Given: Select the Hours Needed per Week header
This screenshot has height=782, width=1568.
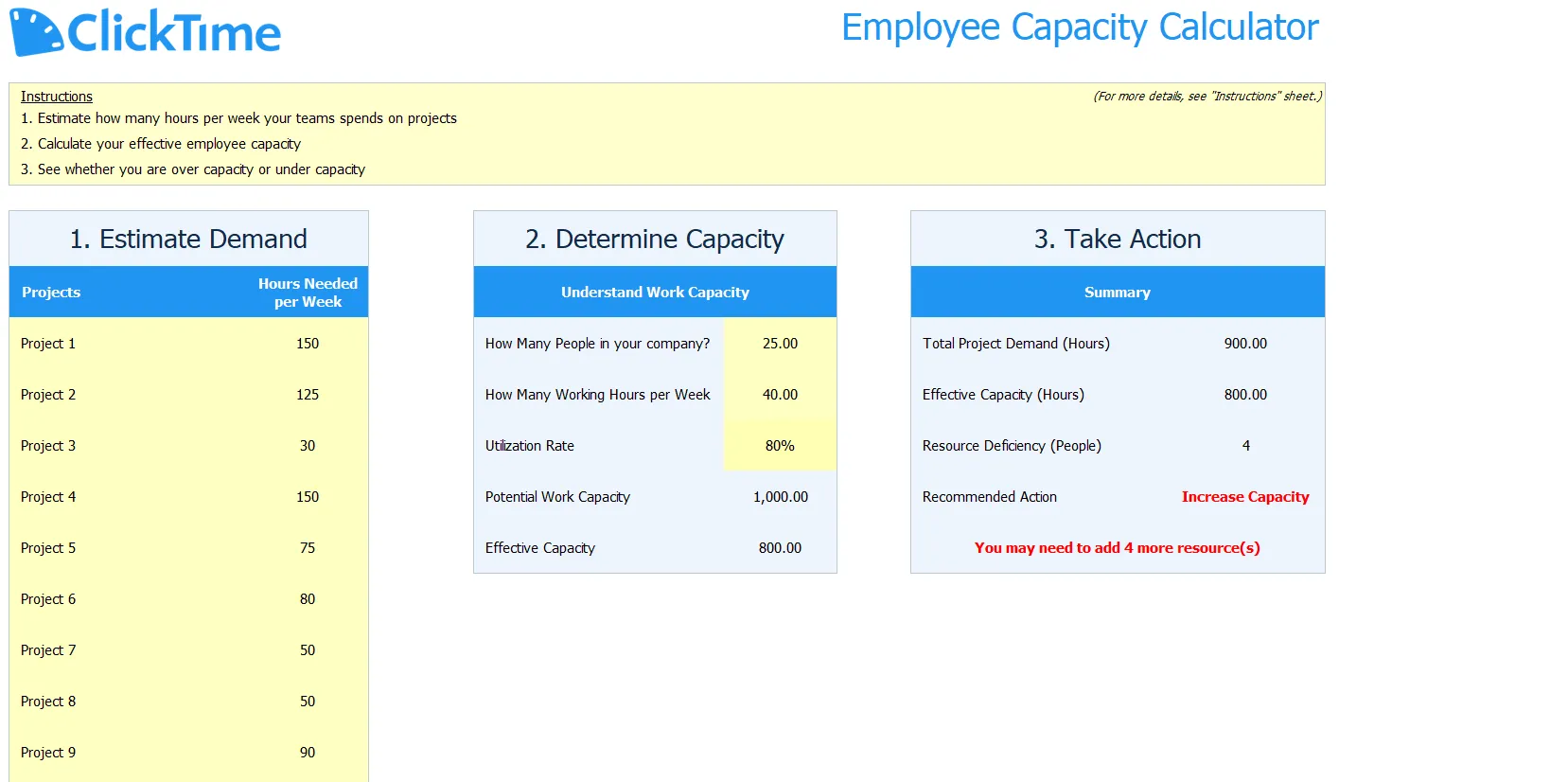Looking at the screenshot, I should coord(308,293).
